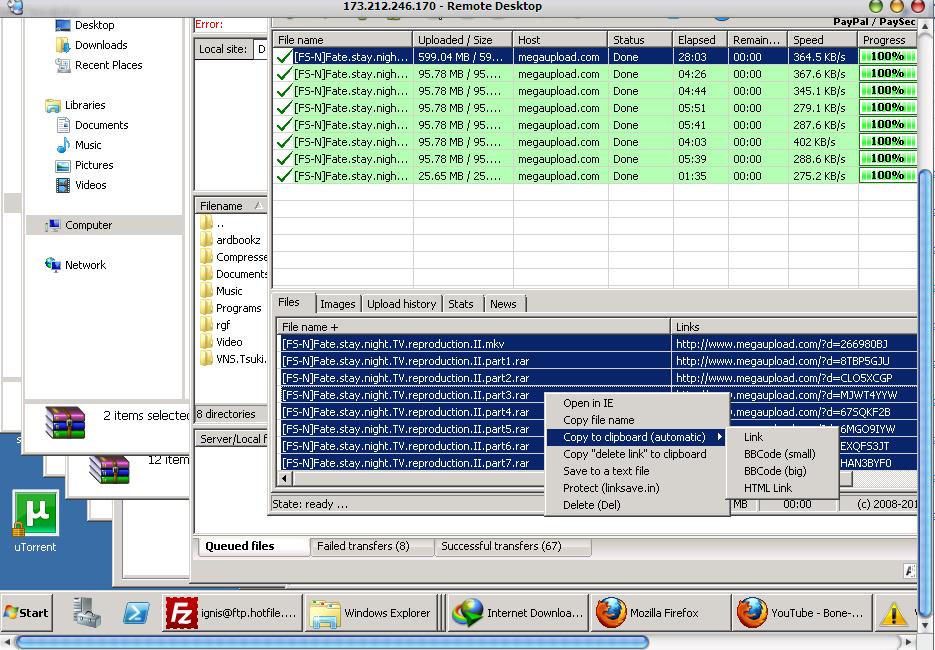The image size is (935, 650).
Task: Open Music library in Explorer sidebar
Action: click(79, 146)
